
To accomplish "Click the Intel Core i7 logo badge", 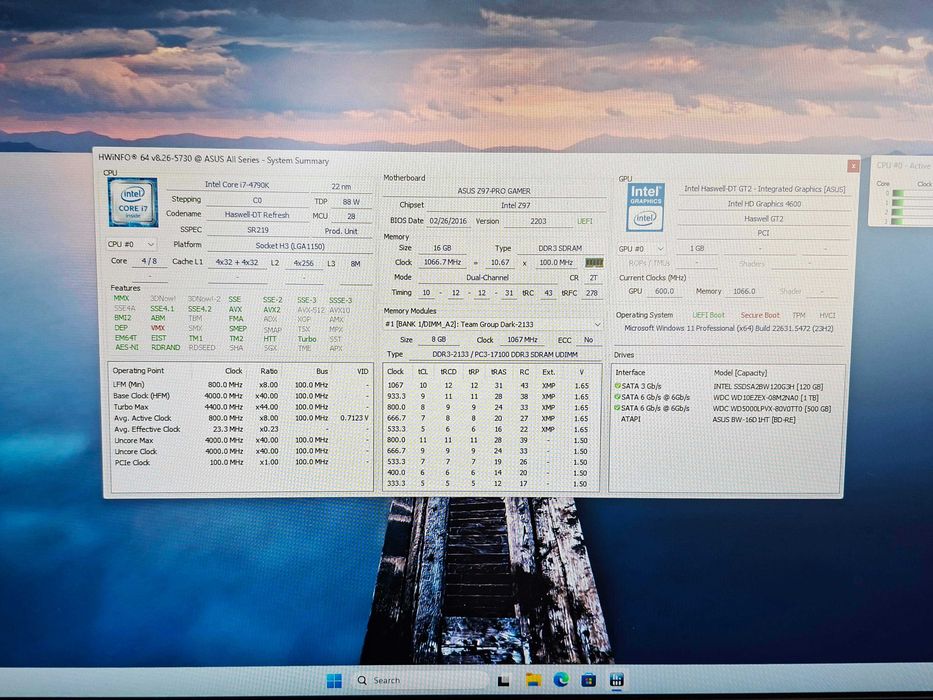I will tap(133, 202).
